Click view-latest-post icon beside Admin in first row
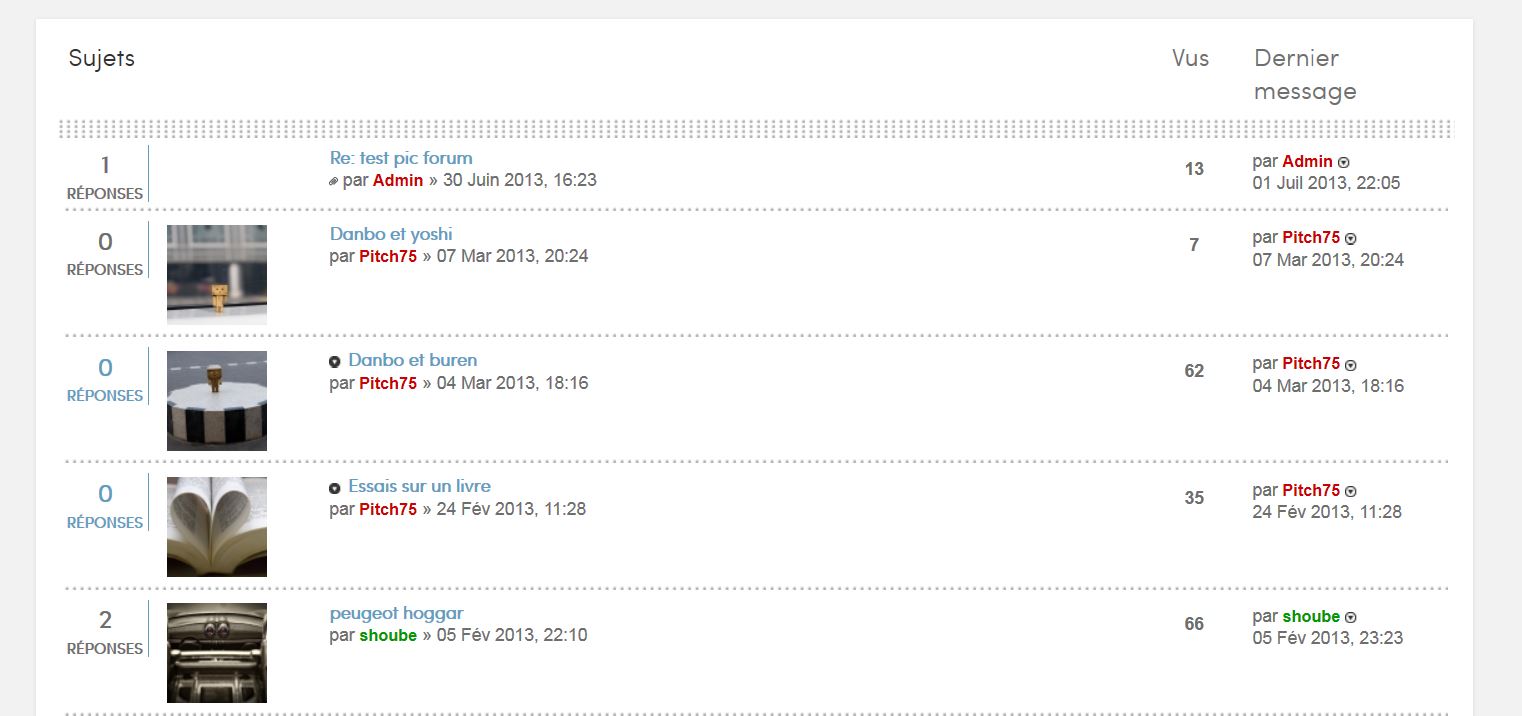 (1344, 162)
